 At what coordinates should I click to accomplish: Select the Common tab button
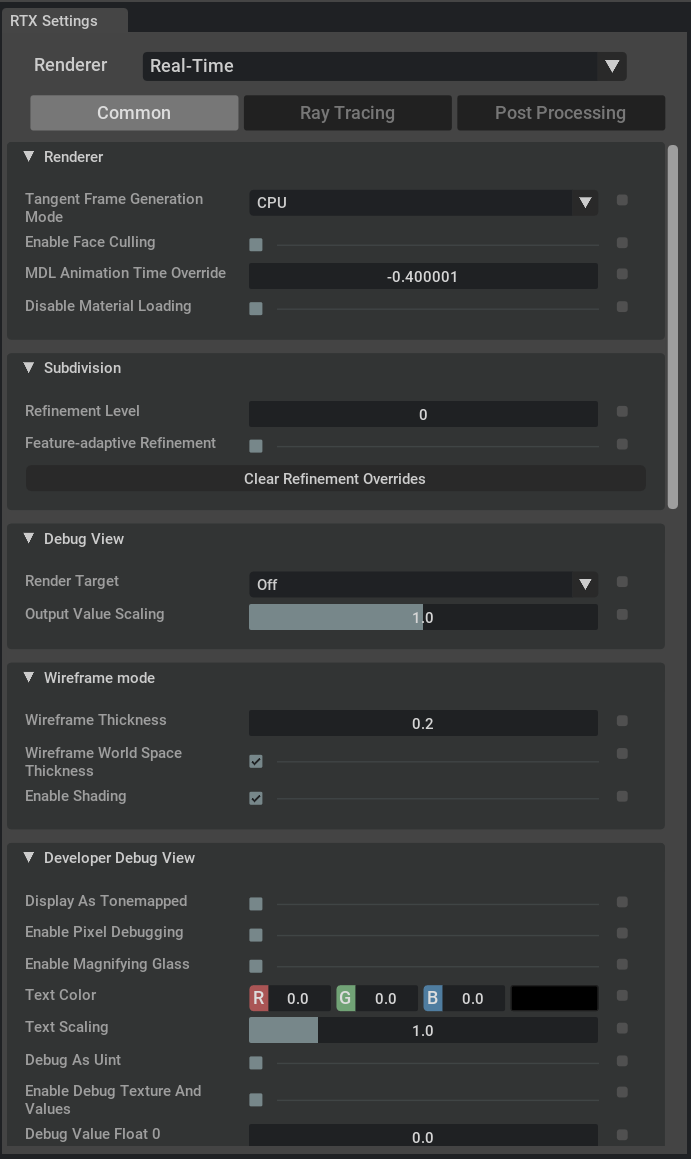134,113
